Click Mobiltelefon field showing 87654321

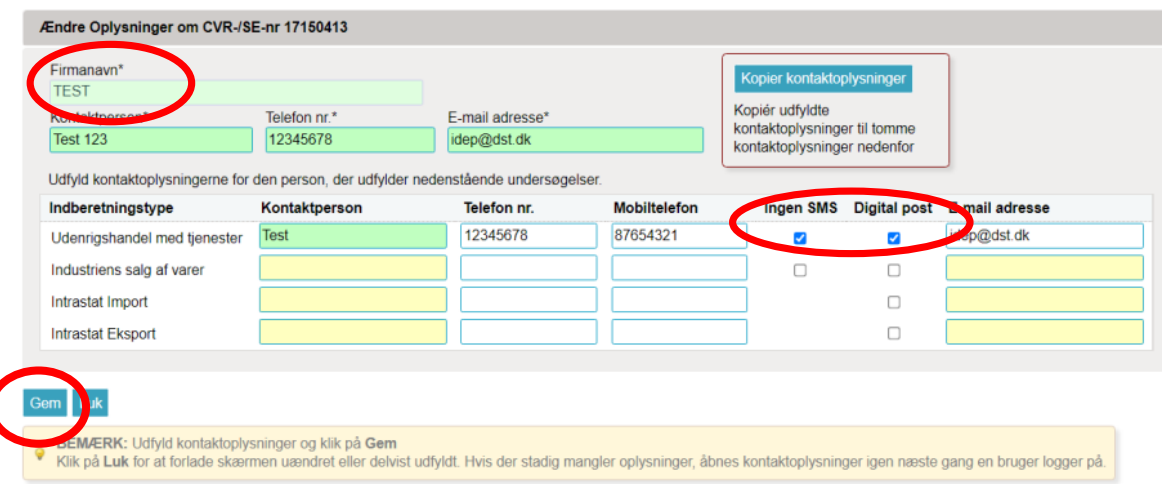679,236
